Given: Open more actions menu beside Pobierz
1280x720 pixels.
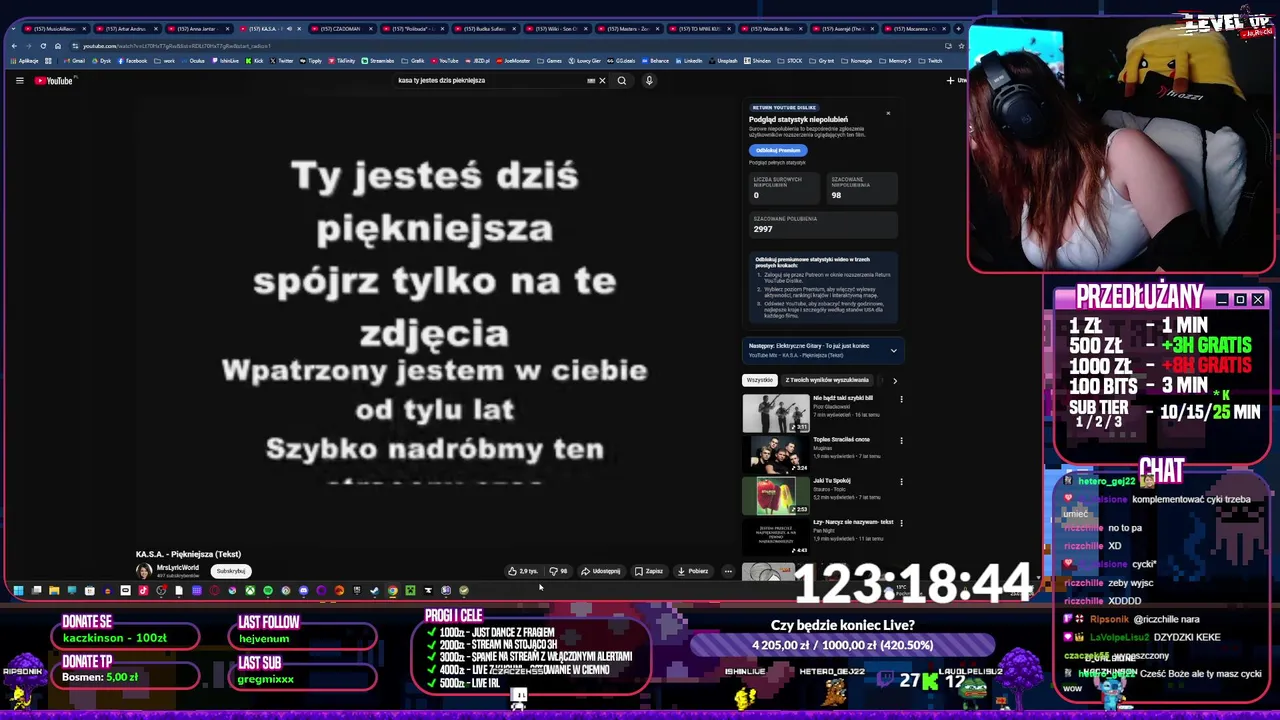Looking at the screenshot, I should 728,571.
